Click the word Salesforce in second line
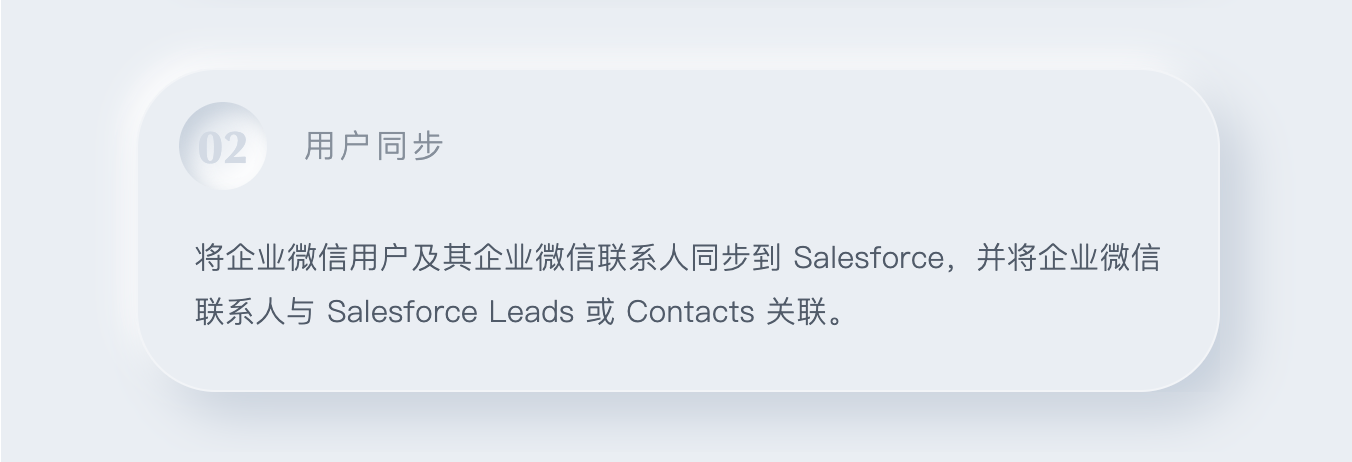1352x462 pixels. click(x=402, y=312)
